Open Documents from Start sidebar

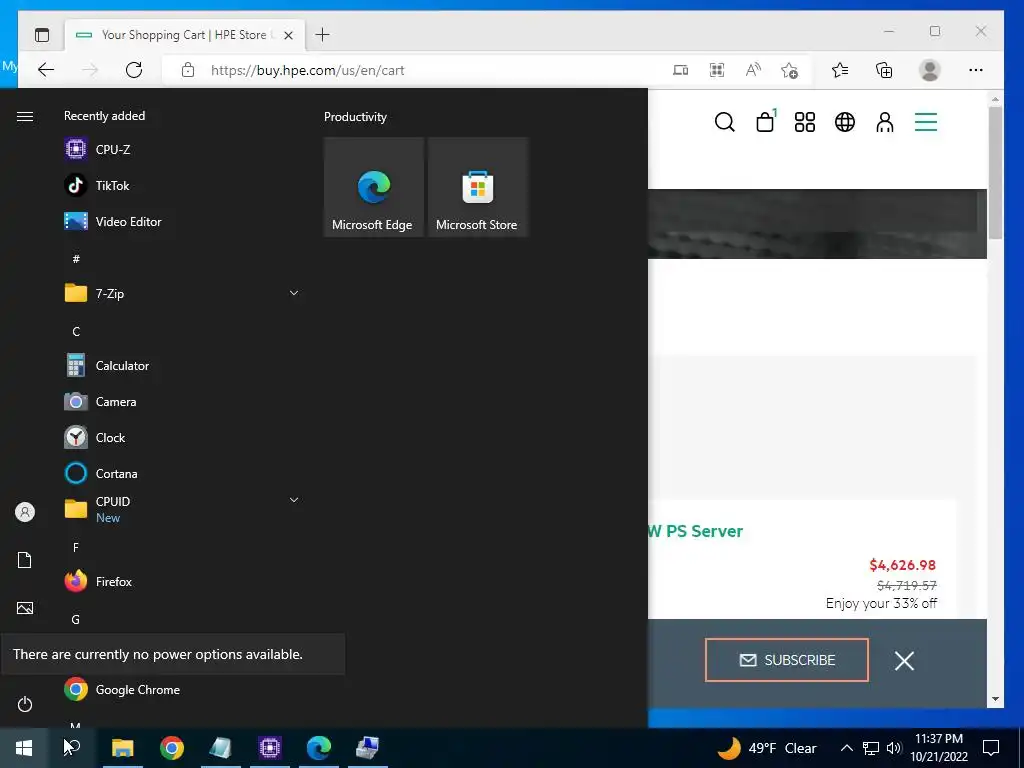click(25, 560)
